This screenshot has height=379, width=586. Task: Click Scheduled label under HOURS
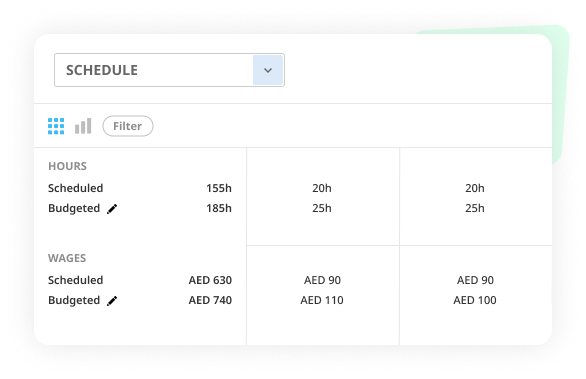point(75,188)
